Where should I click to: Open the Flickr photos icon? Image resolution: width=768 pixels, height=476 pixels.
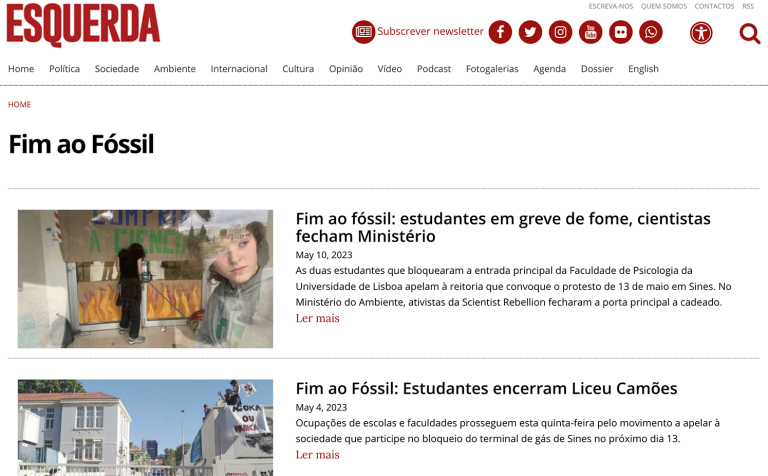(x=621, y=32)
